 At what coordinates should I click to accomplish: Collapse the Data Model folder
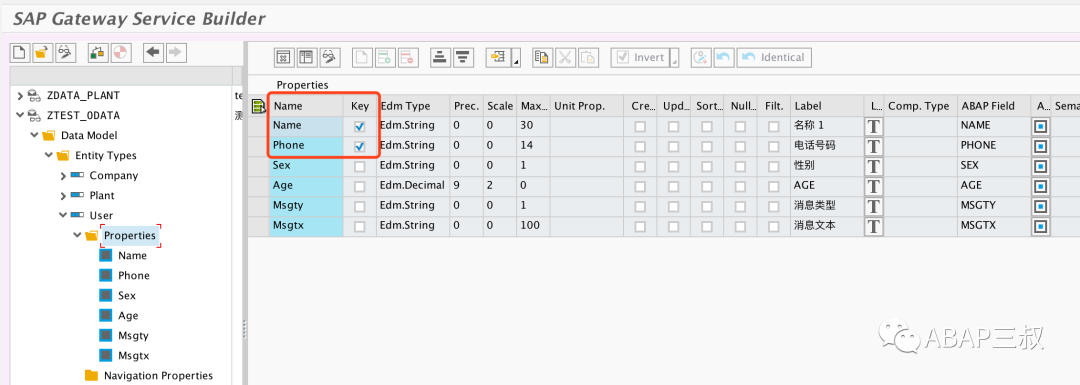point(34,135)
